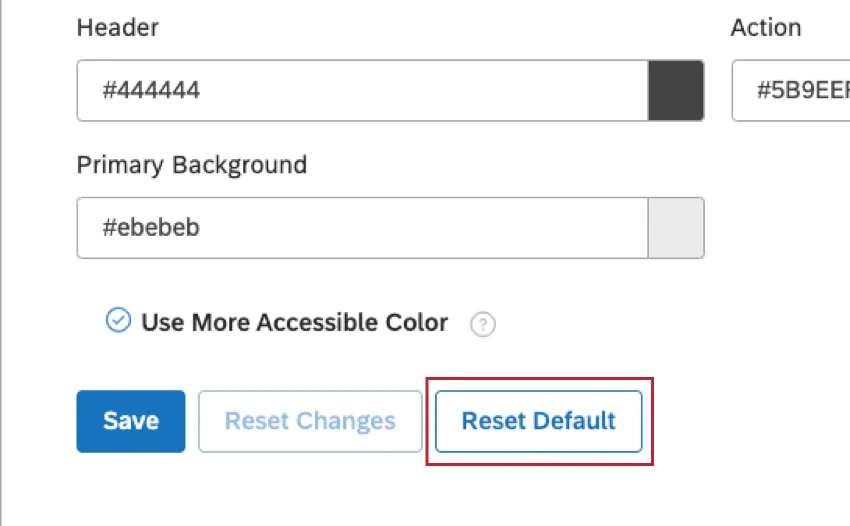Toggle the Use More Accessible Color checkbox
Image resolution: width=850 pixels, height=526 pixels.
118,321
